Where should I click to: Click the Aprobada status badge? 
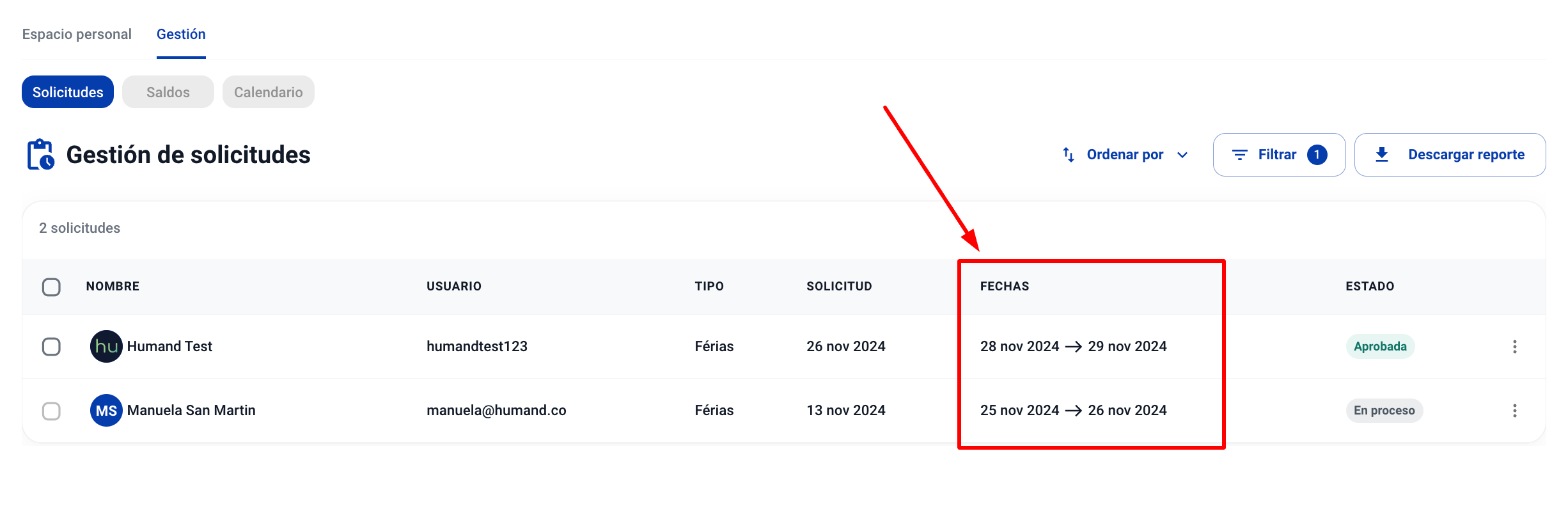tap(1380, 347)
